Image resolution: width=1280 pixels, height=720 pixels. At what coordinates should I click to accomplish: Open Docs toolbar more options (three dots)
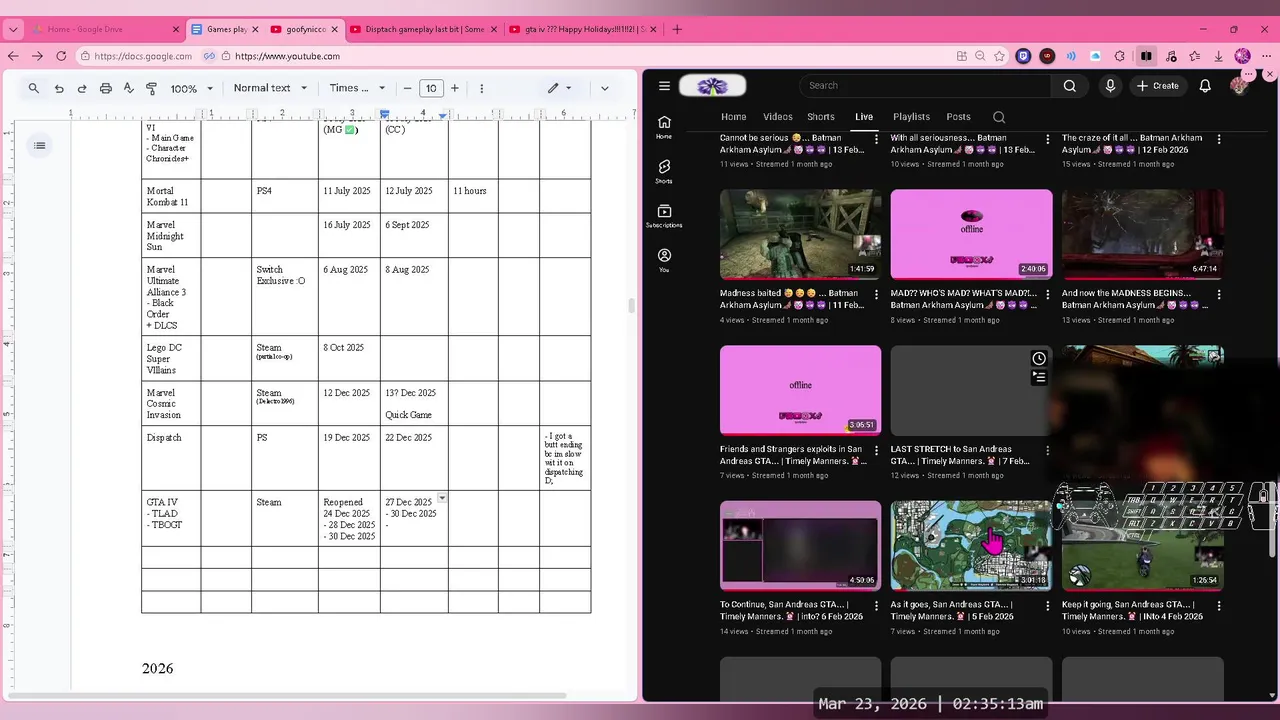click(x=482, y=88)
